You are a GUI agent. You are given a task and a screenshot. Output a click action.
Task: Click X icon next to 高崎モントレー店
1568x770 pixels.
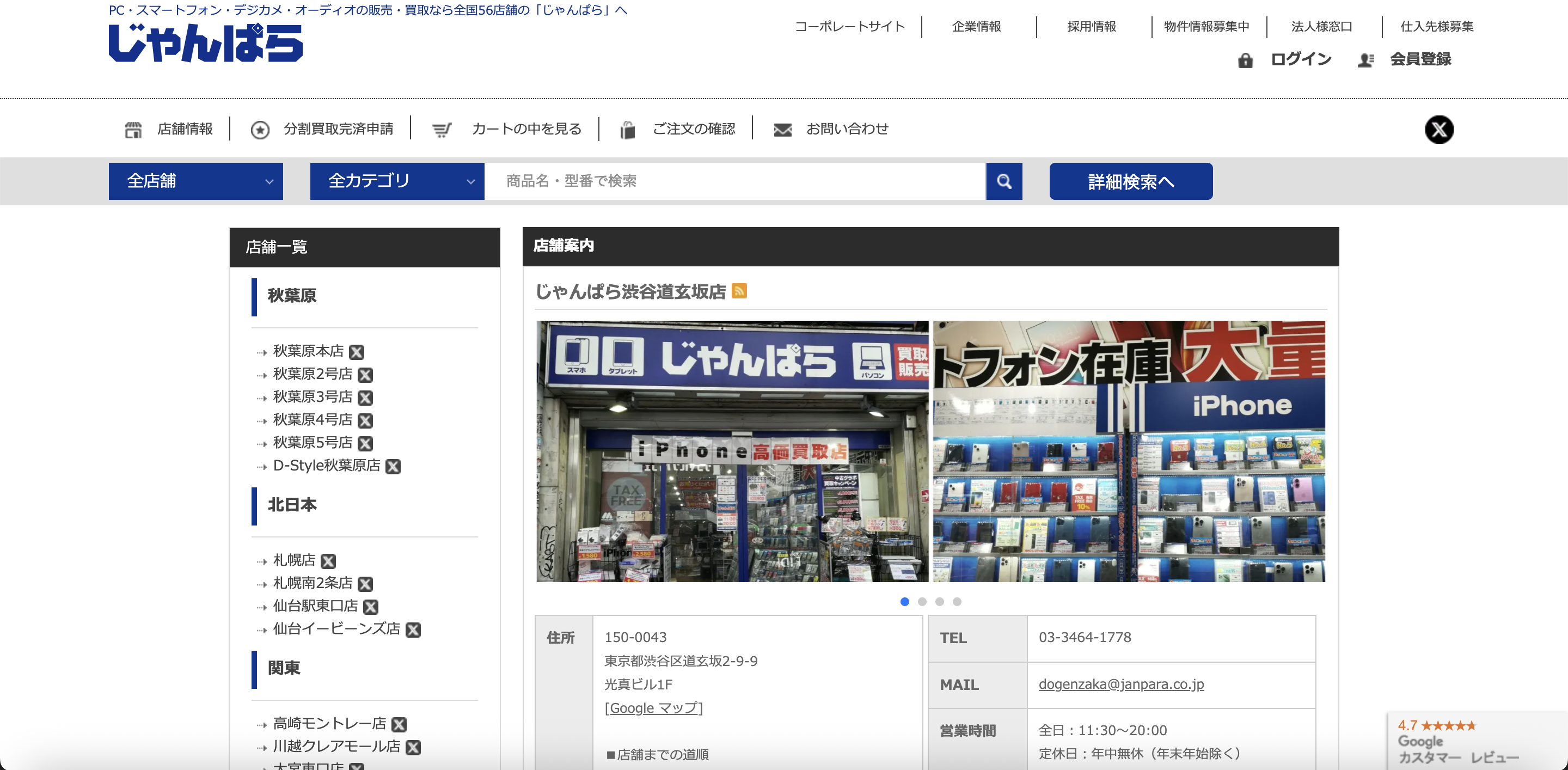[399, 724]
